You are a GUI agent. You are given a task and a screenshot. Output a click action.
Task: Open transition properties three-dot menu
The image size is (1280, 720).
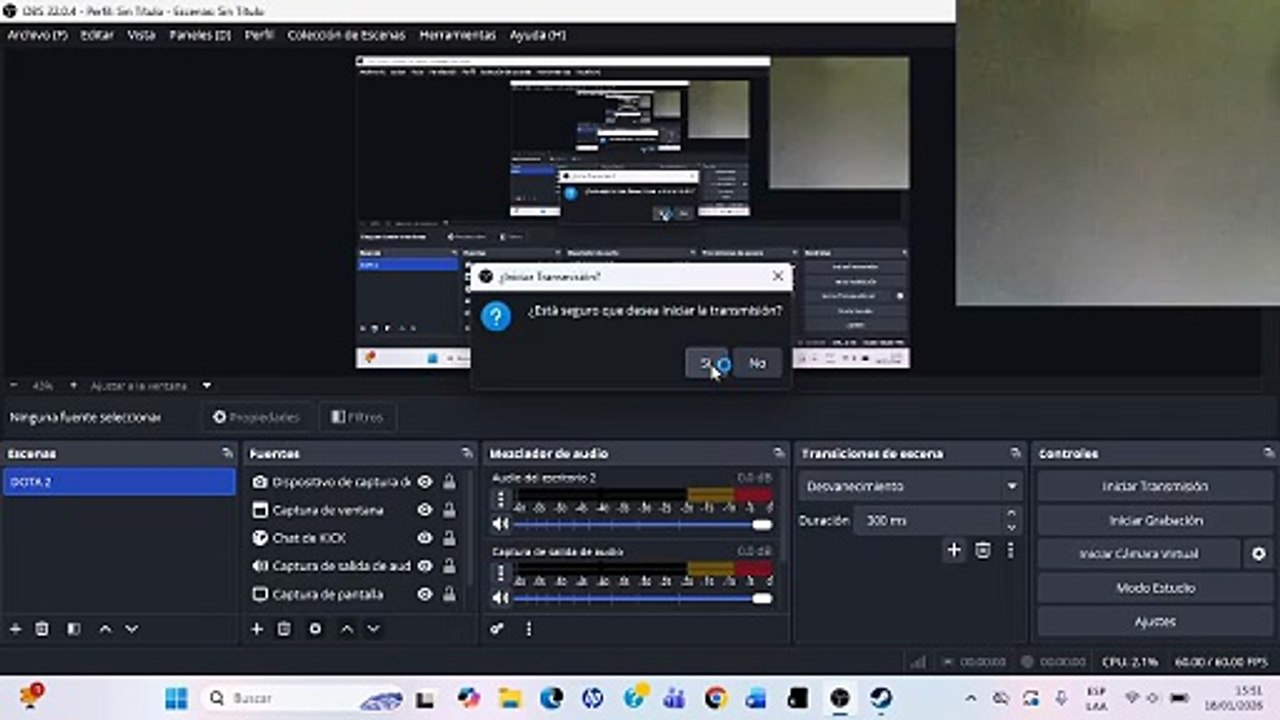(1011, 550)
